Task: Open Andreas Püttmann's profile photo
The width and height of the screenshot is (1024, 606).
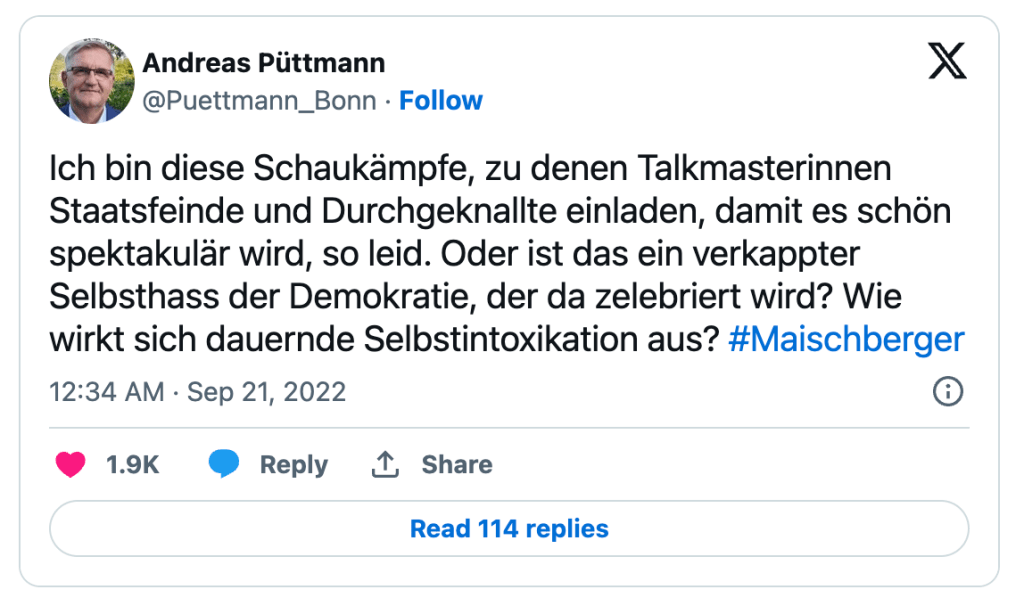Action: tap(92, 81)
